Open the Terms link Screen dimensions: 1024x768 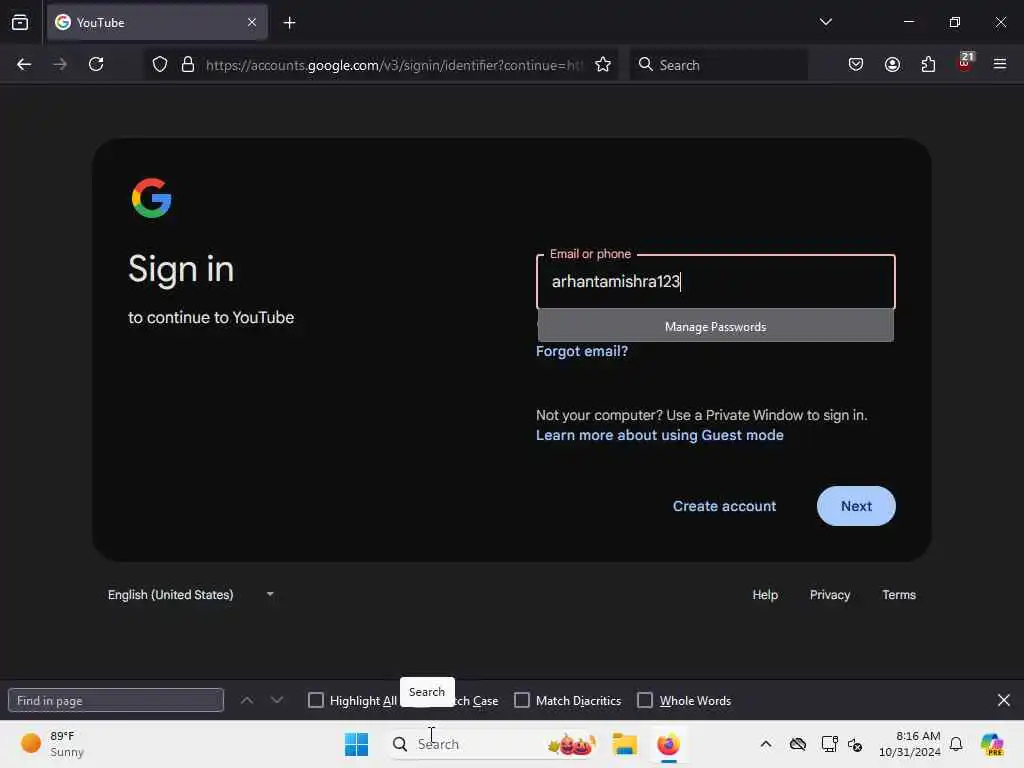[x=899, y=595]
